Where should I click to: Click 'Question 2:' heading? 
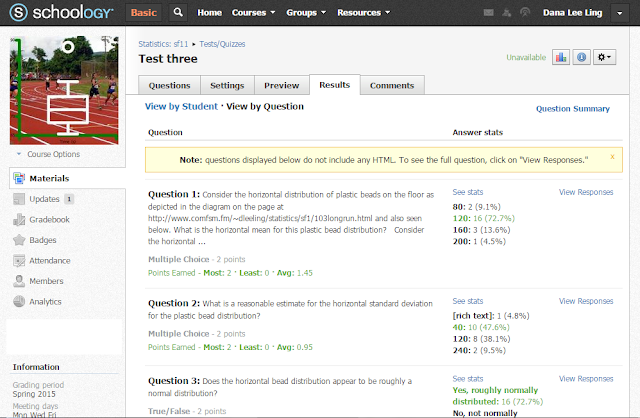tap(174, 303)
